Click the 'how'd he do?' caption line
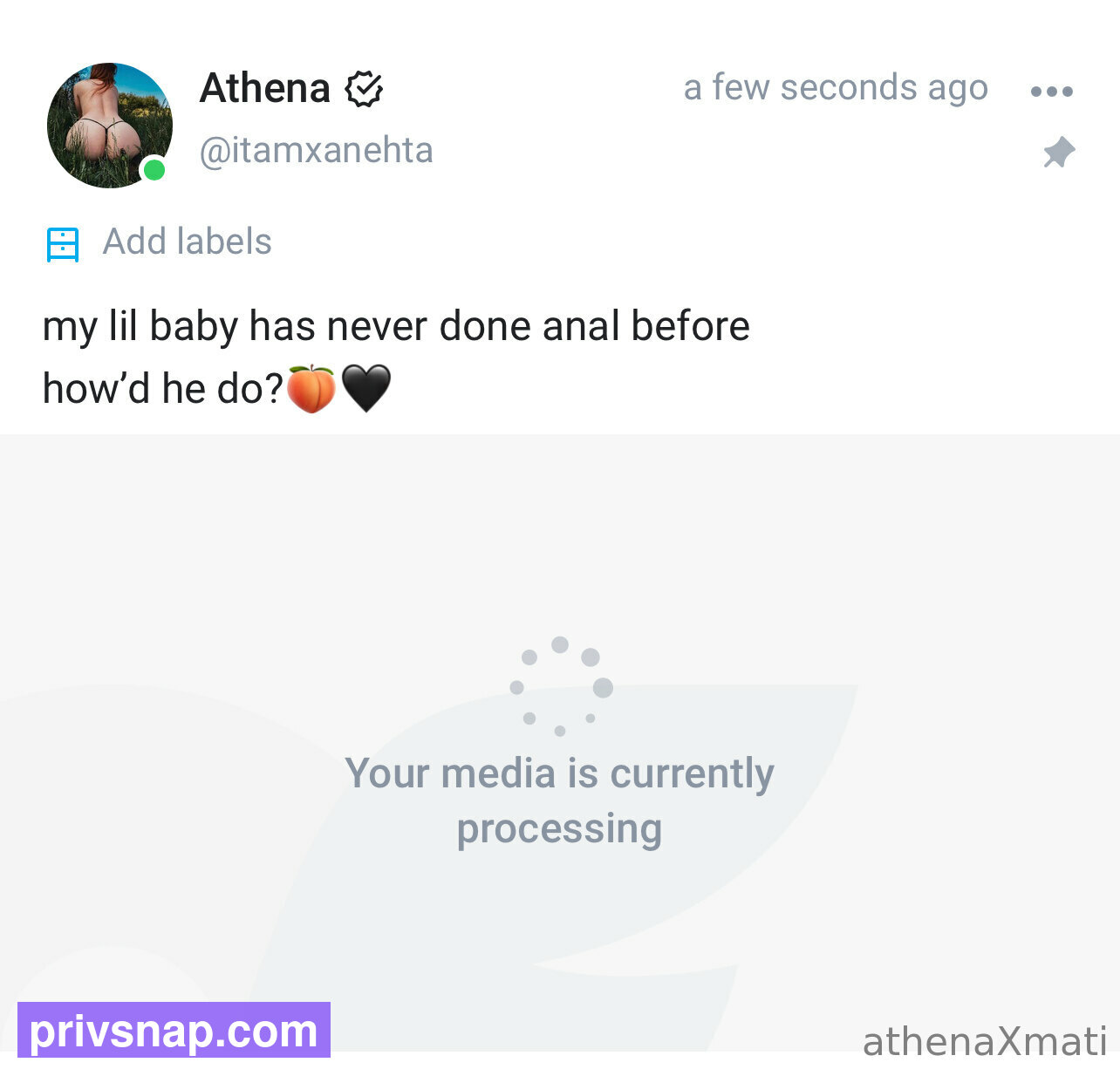The height and width of the screenshot is (1076, 1120). (x=163, y=389)
